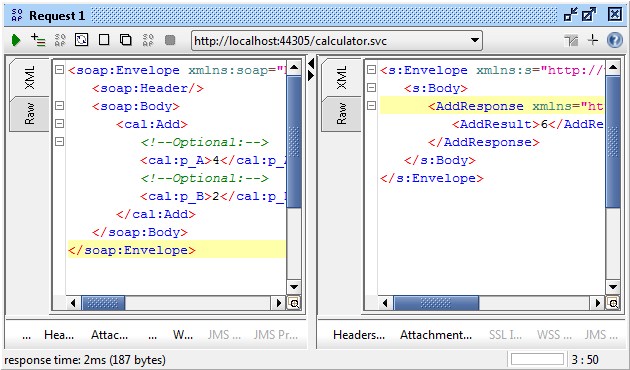Open the response WSS ... tab
Screen dimensions: 630x370
[x=554, y=335]
